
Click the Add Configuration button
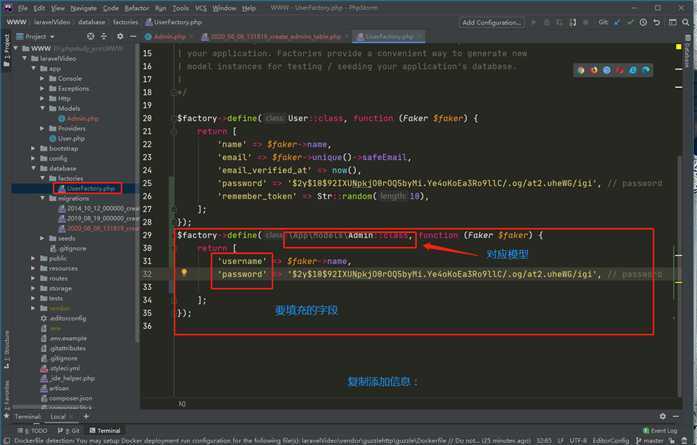491,22
